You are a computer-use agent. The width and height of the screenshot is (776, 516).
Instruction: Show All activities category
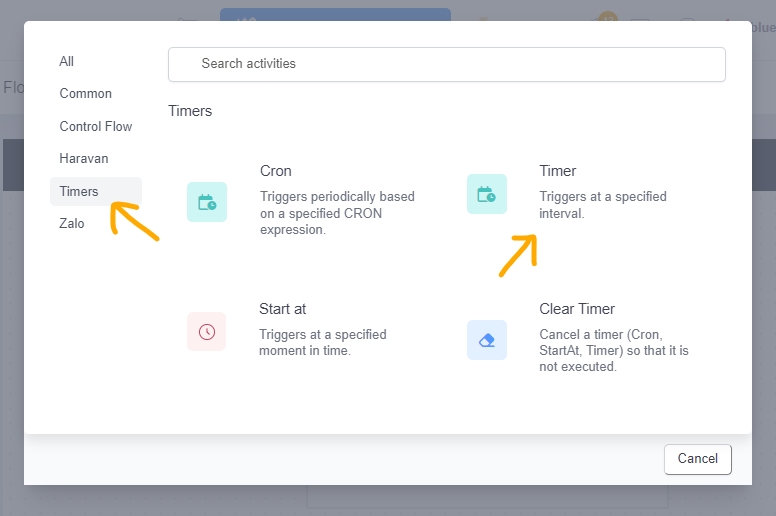pos(67,61)
